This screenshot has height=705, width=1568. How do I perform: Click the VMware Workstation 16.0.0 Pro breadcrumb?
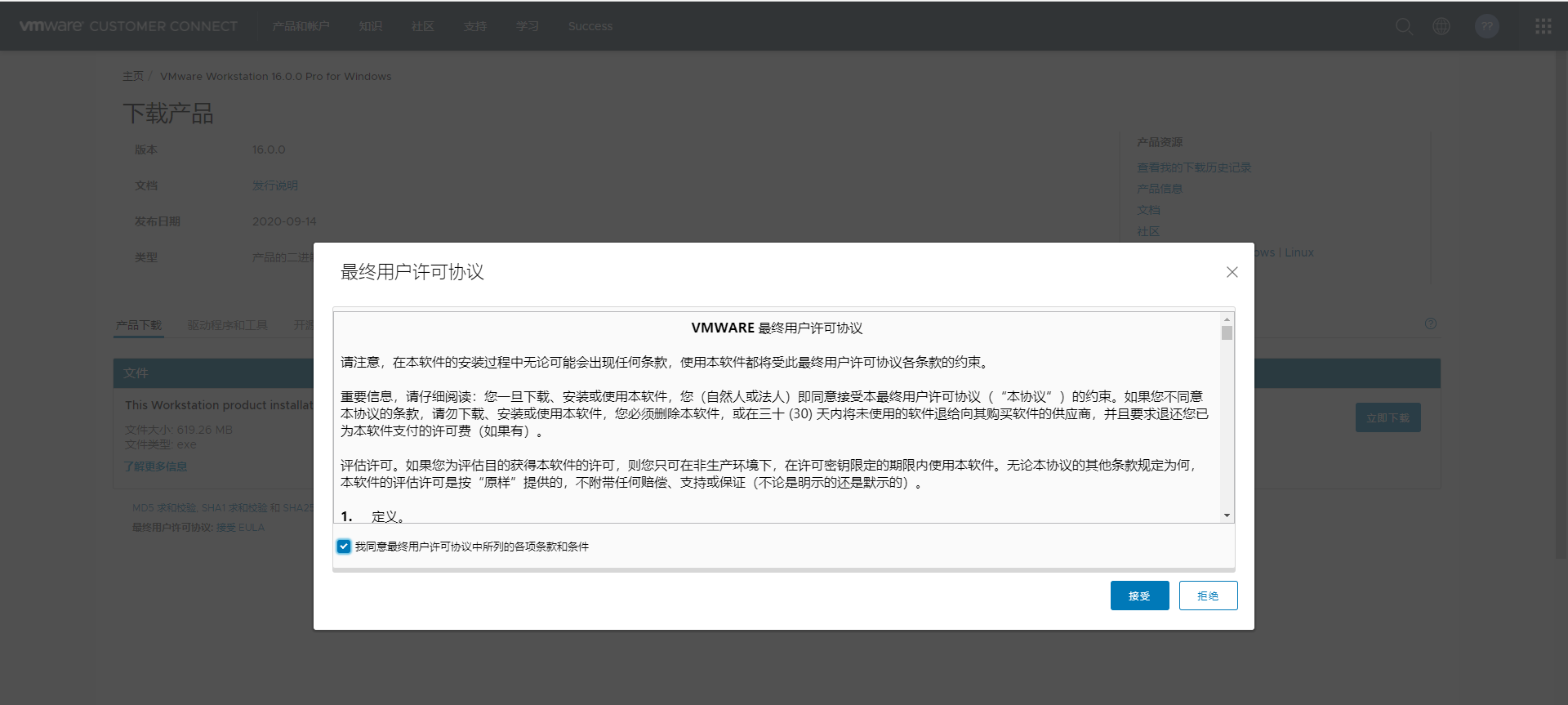(276, 76)
